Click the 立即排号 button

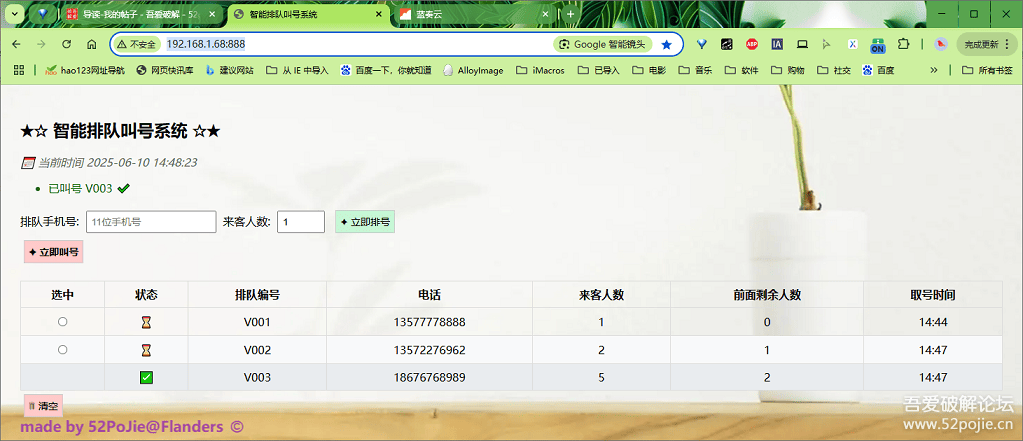(365, 222)
